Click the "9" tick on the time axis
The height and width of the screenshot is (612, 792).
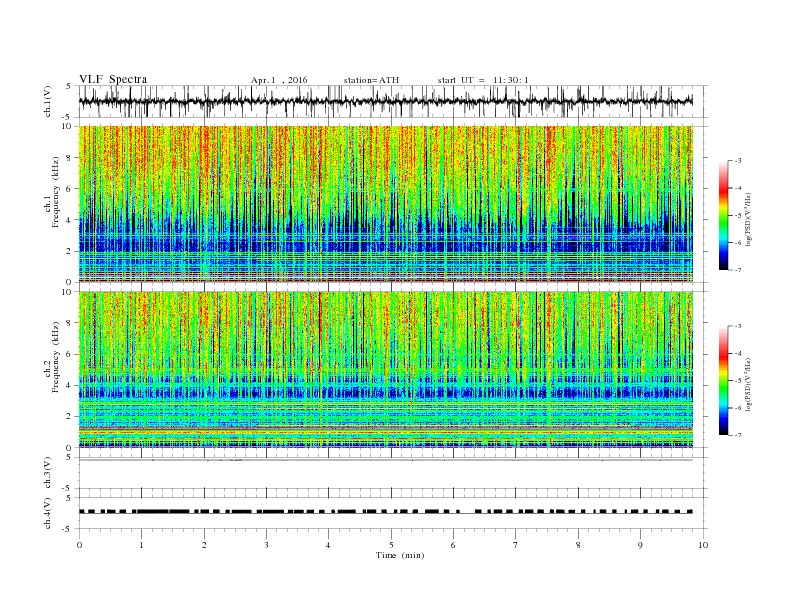pyautogui.click(x=640, y=545)
